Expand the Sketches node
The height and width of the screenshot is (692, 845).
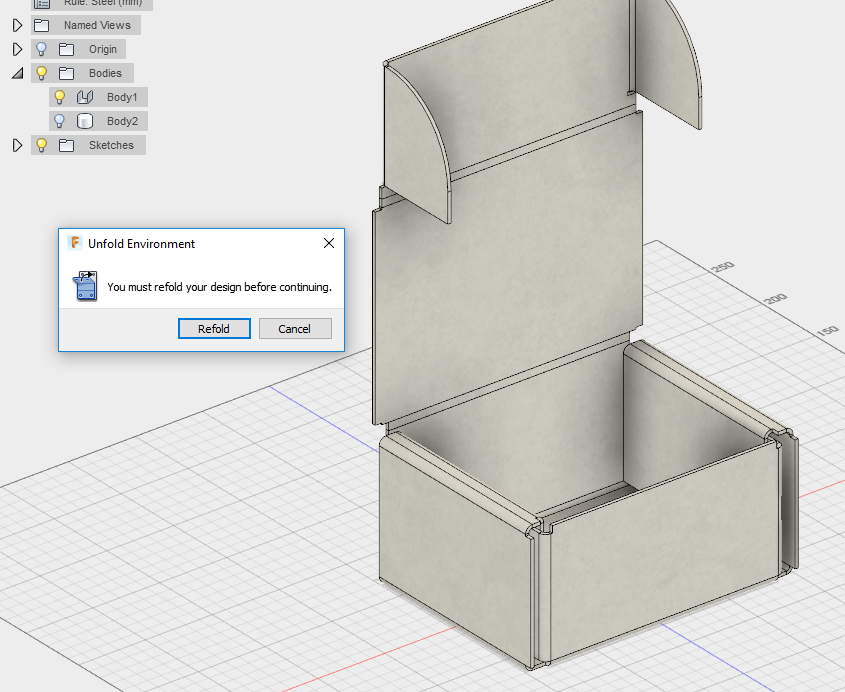(17, 145)
